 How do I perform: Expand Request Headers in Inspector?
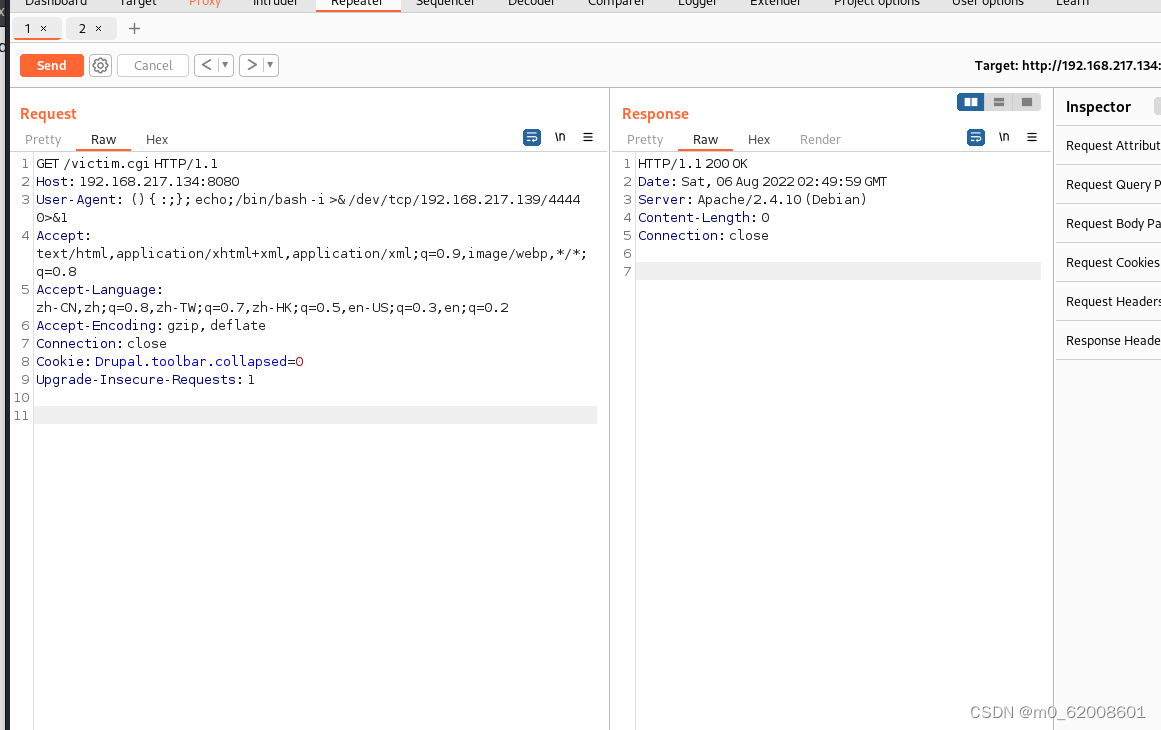pyautogui.click(x=1108, y=301)
